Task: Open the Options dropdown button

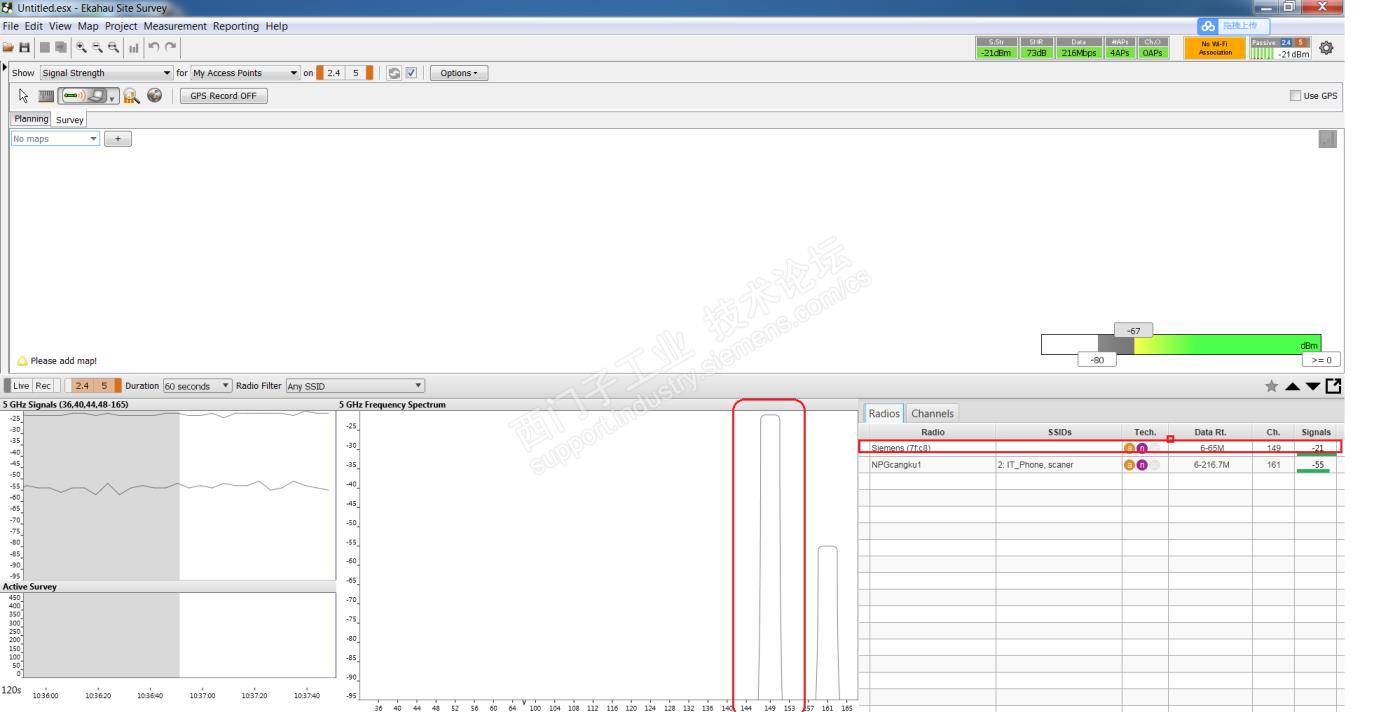Action: point(459,73)
